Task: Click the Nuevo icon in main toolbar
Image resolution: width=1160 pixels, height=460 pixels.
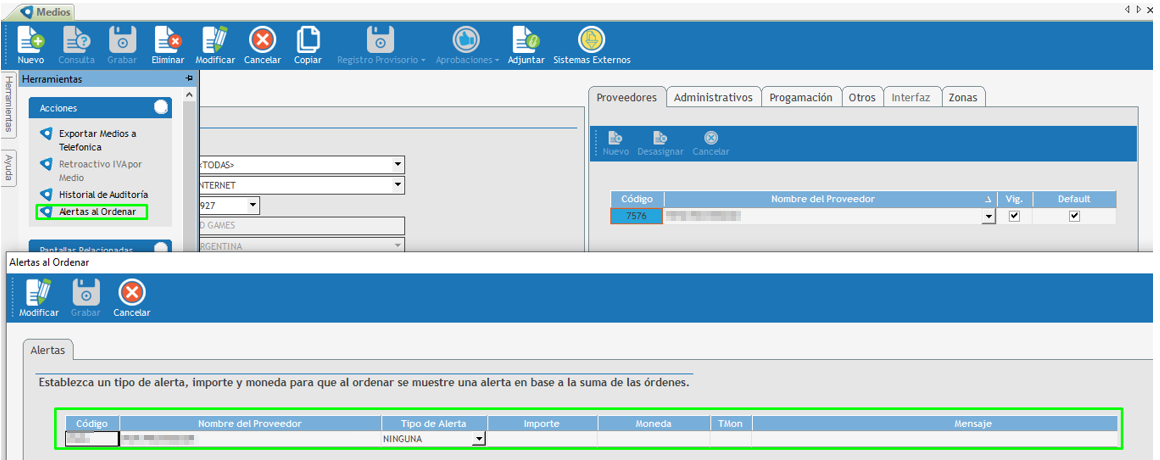Action: tap(31, 40)
